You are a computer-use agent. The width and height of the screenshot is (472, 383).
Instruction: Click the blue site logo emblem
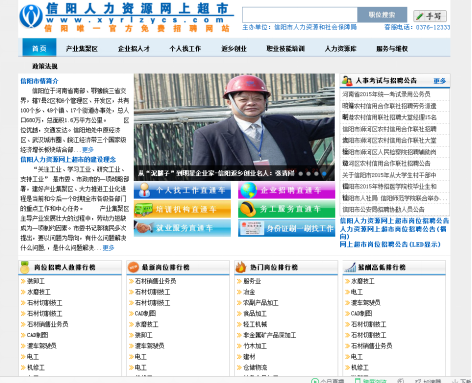[31, 16]
